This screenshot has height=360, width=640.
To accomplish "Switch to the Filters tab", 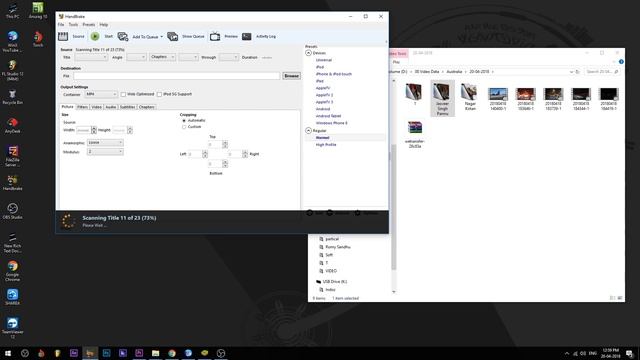I will 82,107.
